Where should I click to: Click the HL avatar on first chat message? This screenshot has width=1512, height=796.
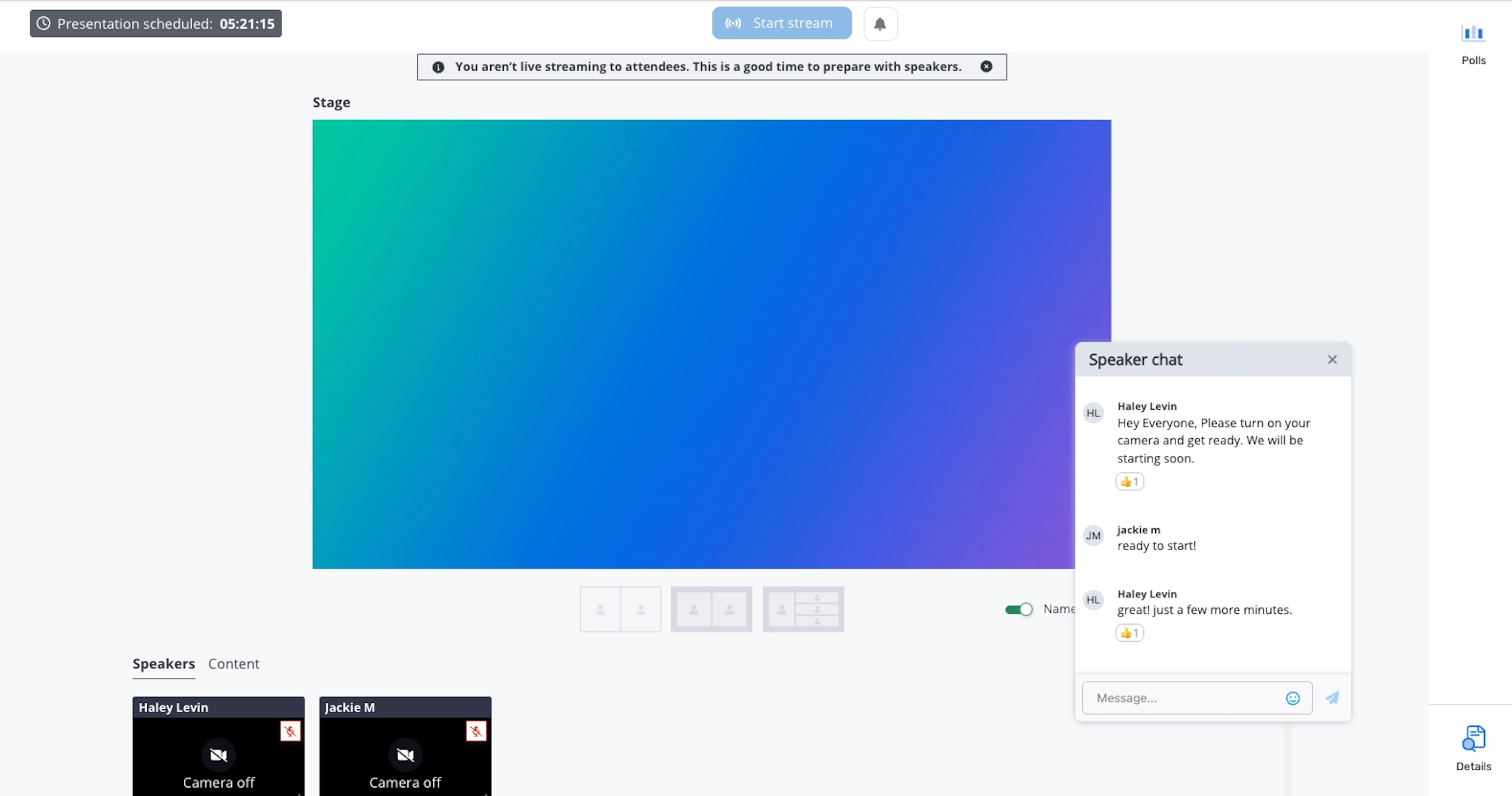coord(1093,413)
